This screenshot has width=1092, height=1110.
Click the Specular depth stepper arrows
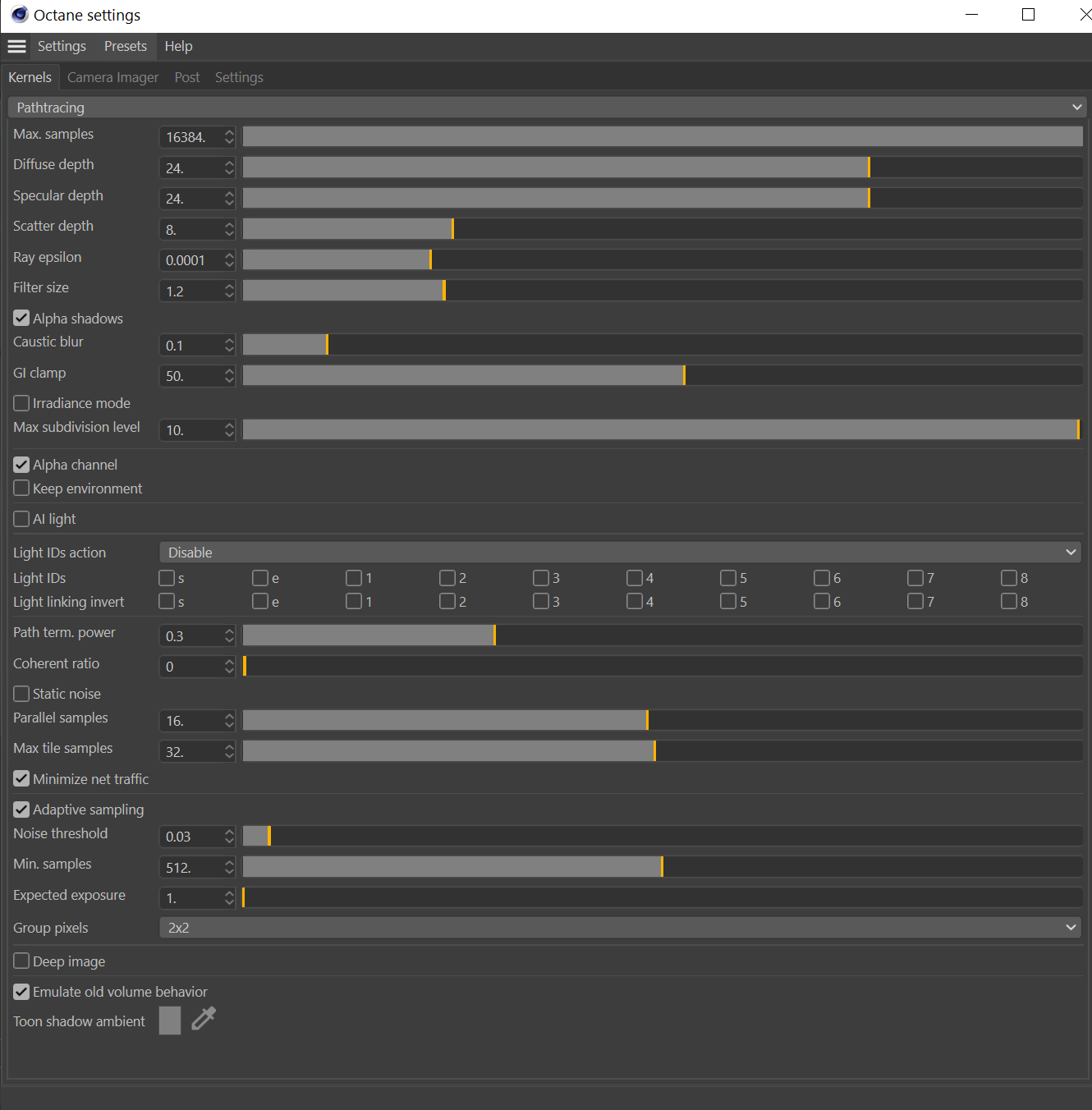pos(229,199)
